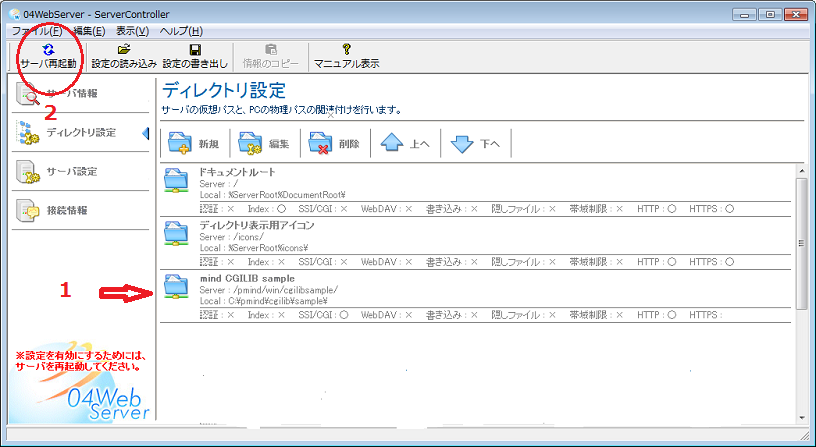816x447 pixels.
Task: Click the サーバ再起動 restart server icon
Action: (46, 48)
